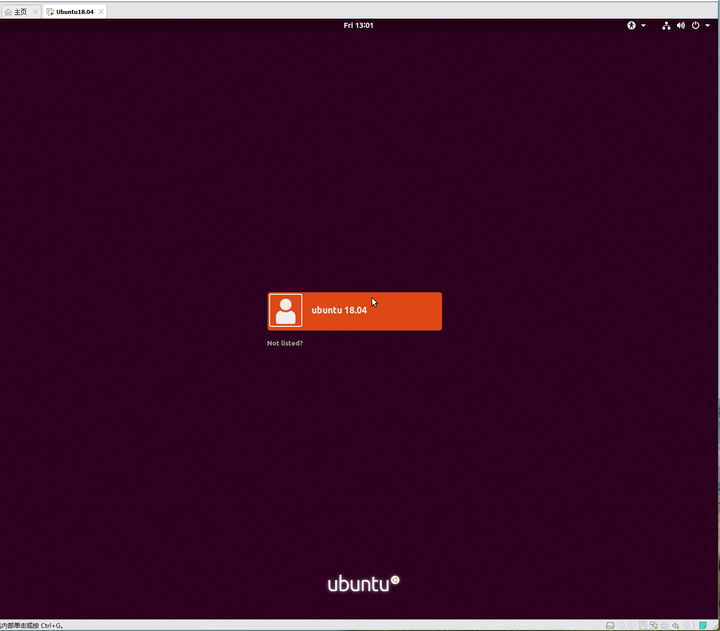Viewport: 720px width, 631px height.
Task: Click the first CD/DVD drive status icon
Action: (621, 625)
